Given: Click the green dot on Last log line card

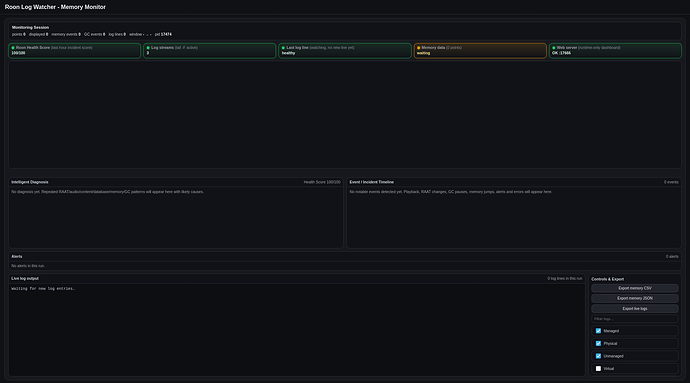Looking at the screenshot, I should click(283, 48).
